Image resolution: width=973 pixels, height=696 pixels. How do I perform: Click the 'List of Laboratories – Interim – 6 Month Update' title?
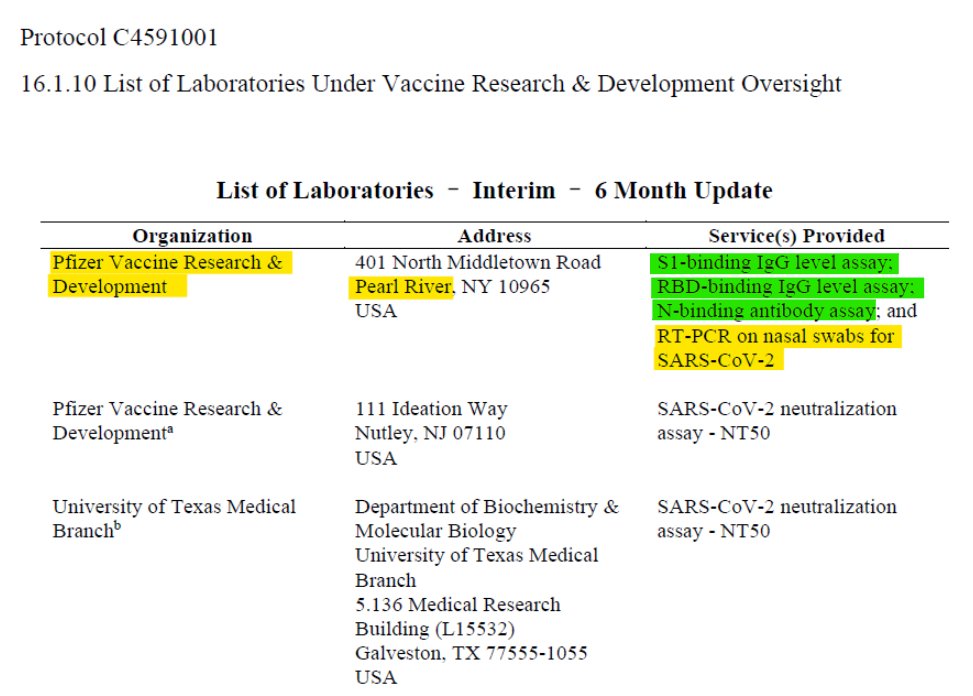(x=494, y=190)
